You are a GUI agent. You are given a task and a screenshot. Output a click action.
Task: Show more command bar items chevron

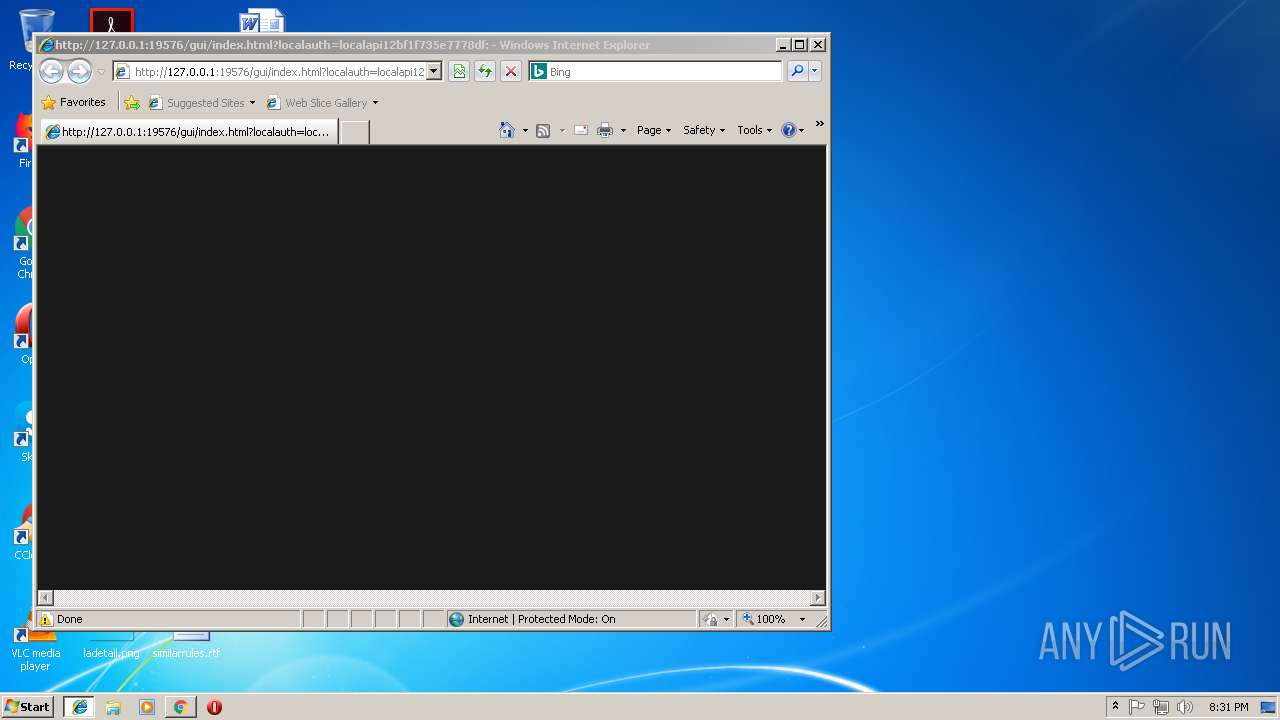point(819,124)
